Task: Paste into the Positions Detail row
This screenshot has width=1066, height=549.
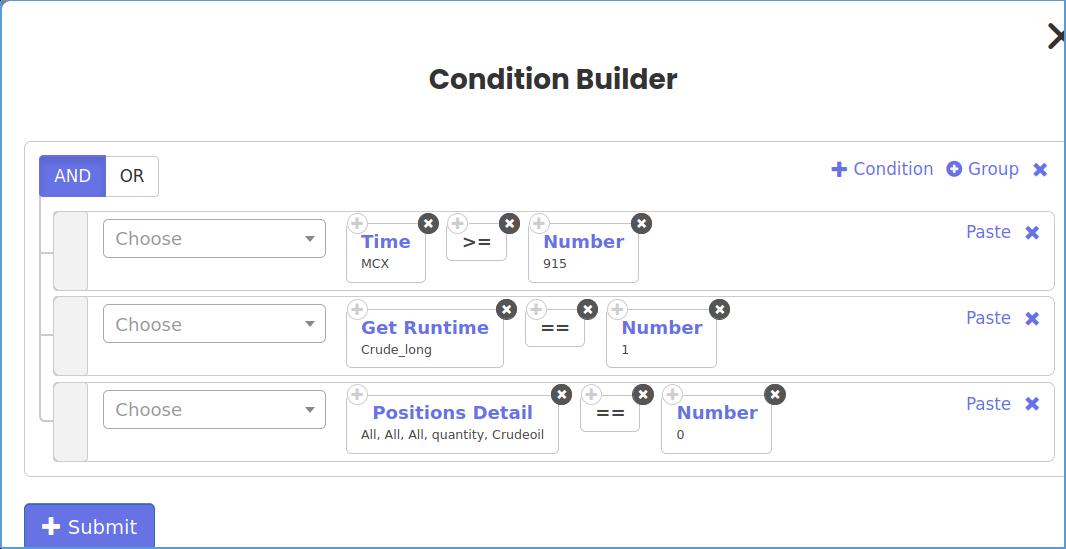Action: click(x=988, y=404)
